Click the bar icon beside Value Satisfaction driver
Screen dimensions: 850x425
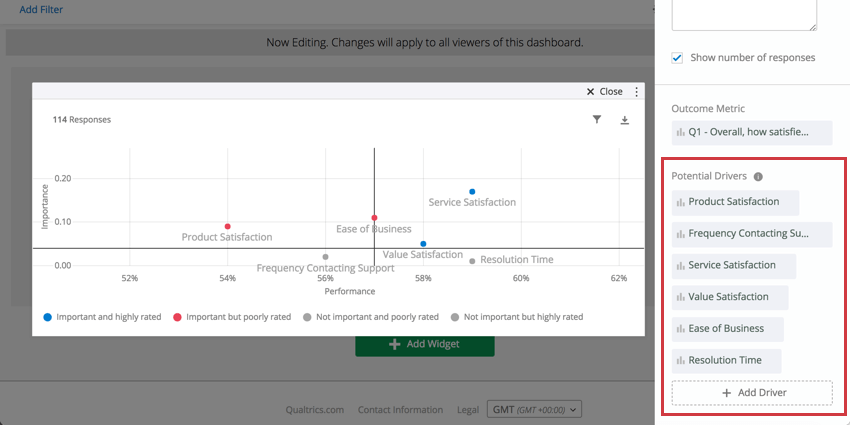(x=680, y=297)
